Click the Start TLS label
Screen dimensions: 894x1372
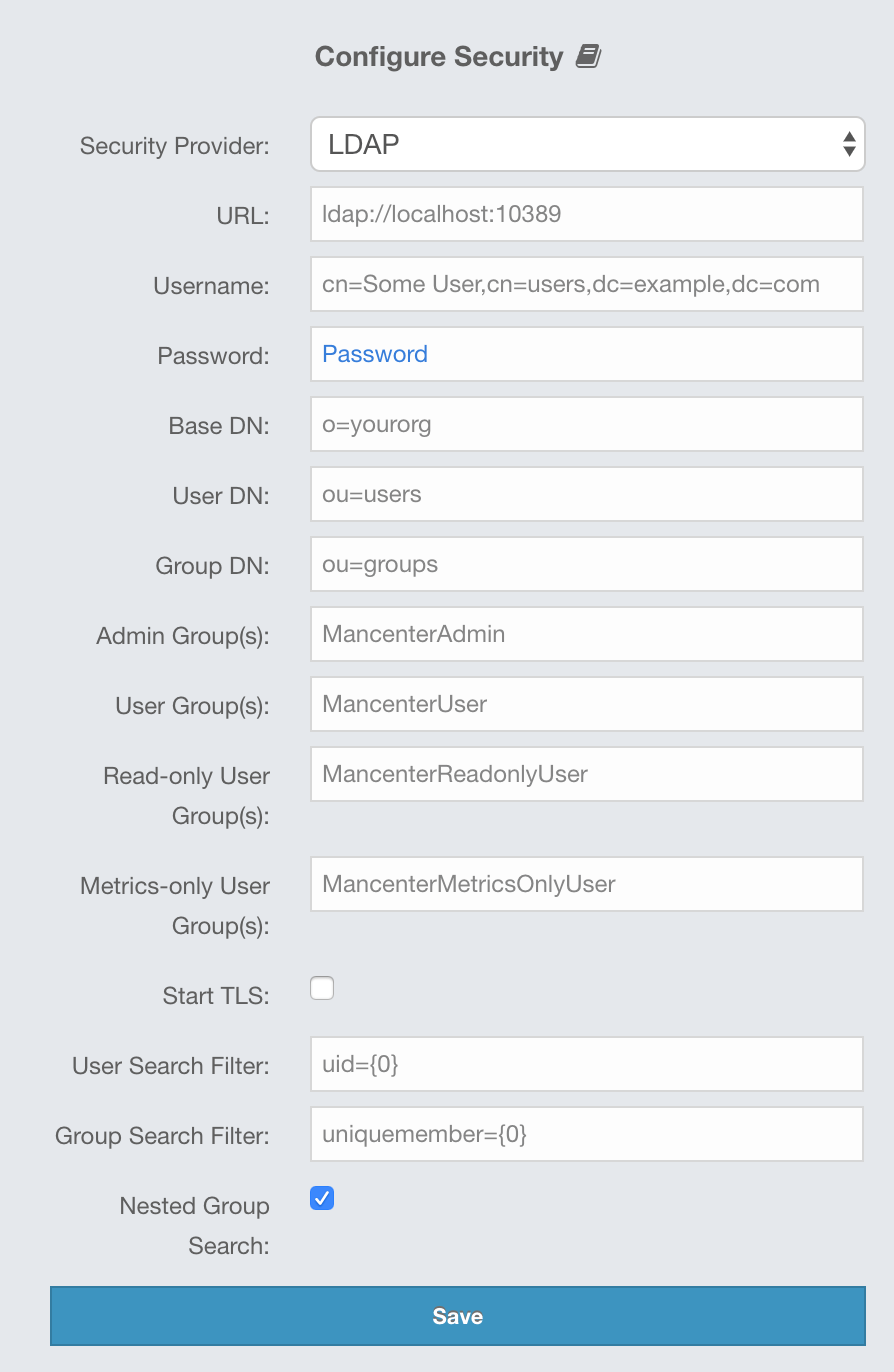pyautogui.click(x=216, y=996)
